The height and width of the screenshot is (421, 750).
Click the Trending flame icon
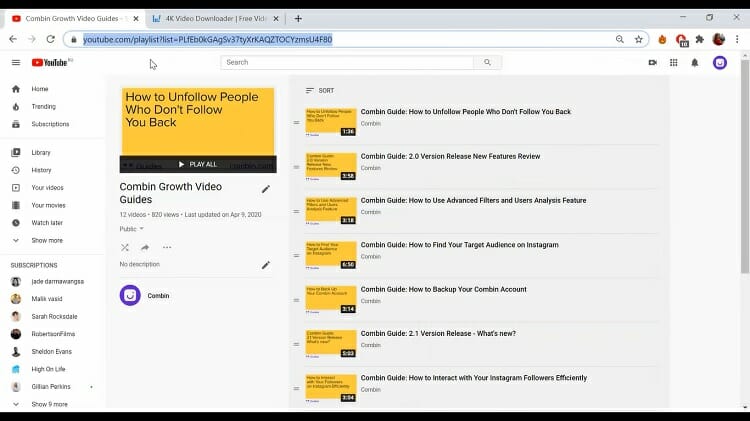pyautogui.click(x=16, y=107)
